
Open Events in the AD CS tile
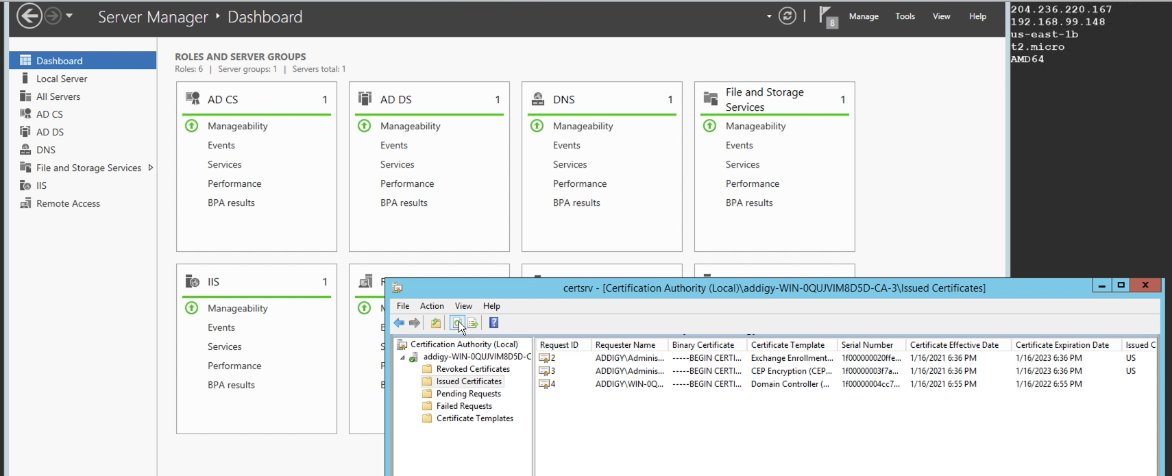pos(221,145)
